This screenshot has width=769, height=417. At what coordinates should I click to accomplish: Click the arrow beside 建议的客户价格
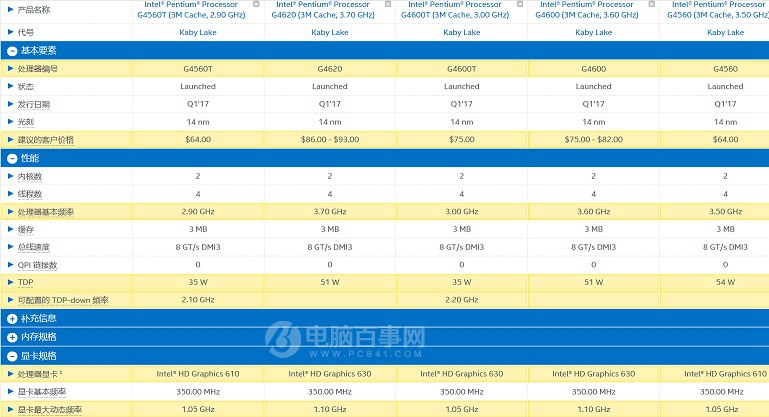[10, 140]
